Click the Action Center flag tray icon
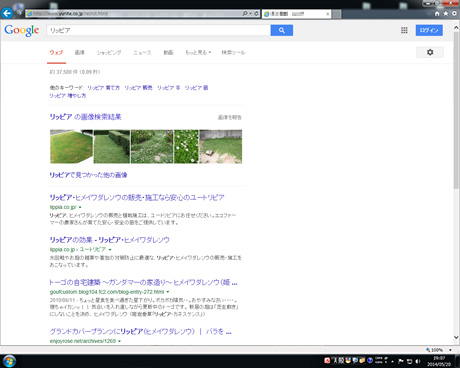460x368 pixels. click(x=401, y=361)
